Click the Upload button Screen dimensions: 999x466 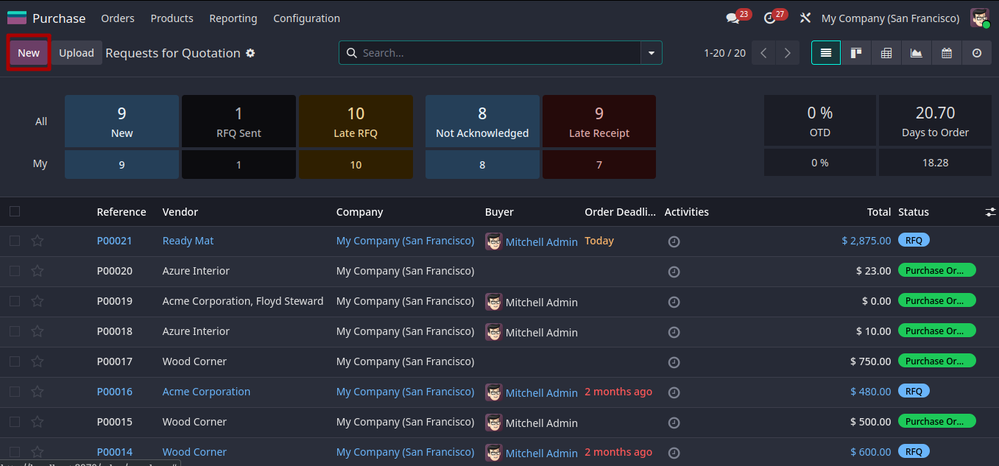pyautogui.click(x=76, y=53)
